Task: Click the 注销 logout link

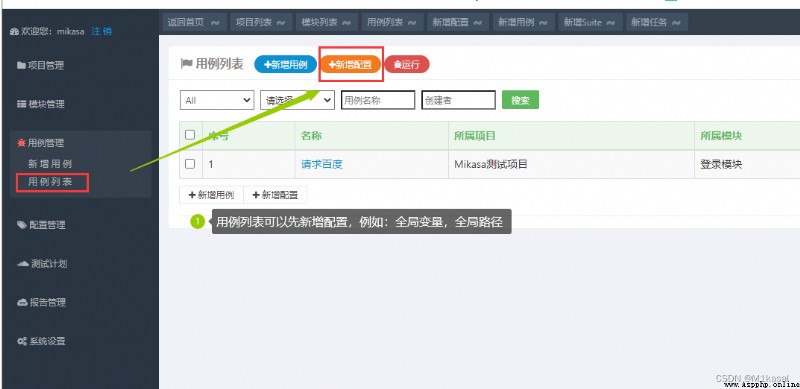Action: pyautogui.click(x=101, y=32)
